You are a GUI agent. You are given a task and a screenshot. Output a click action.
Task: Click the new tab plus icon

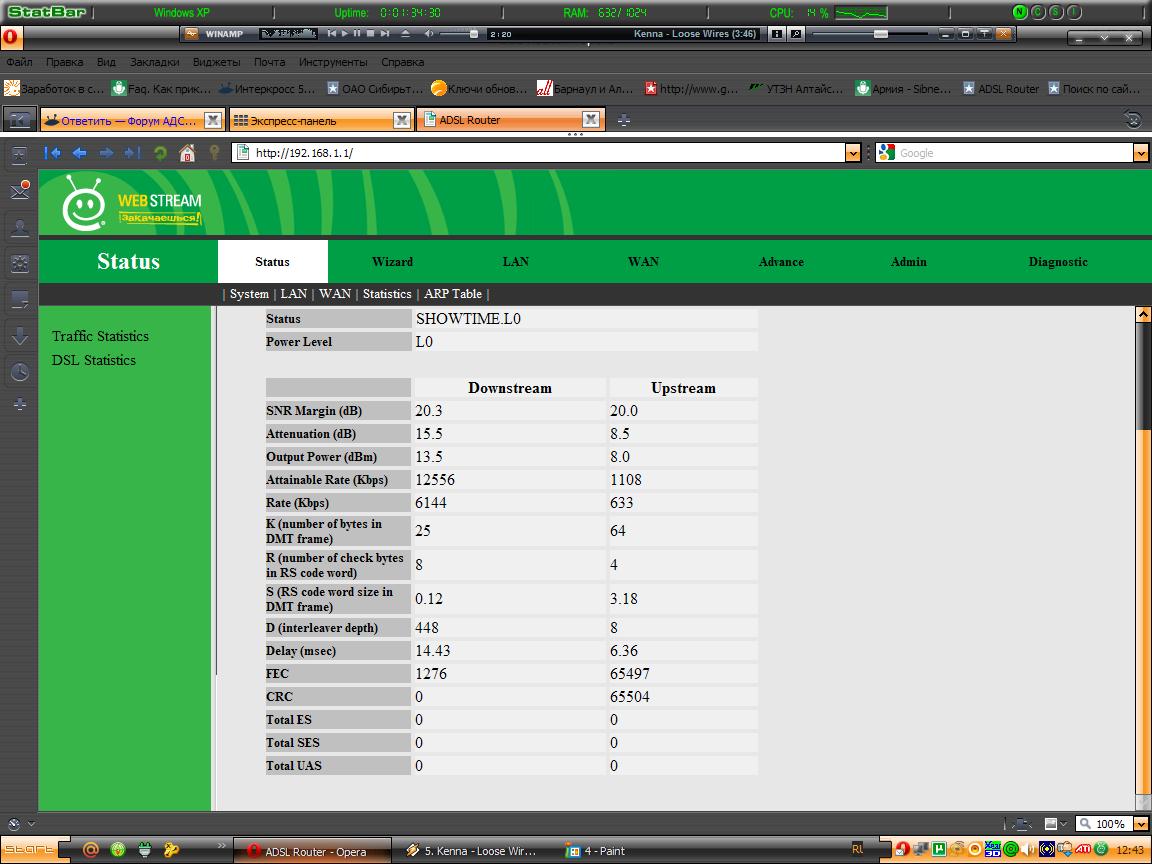tap(623, 120)
